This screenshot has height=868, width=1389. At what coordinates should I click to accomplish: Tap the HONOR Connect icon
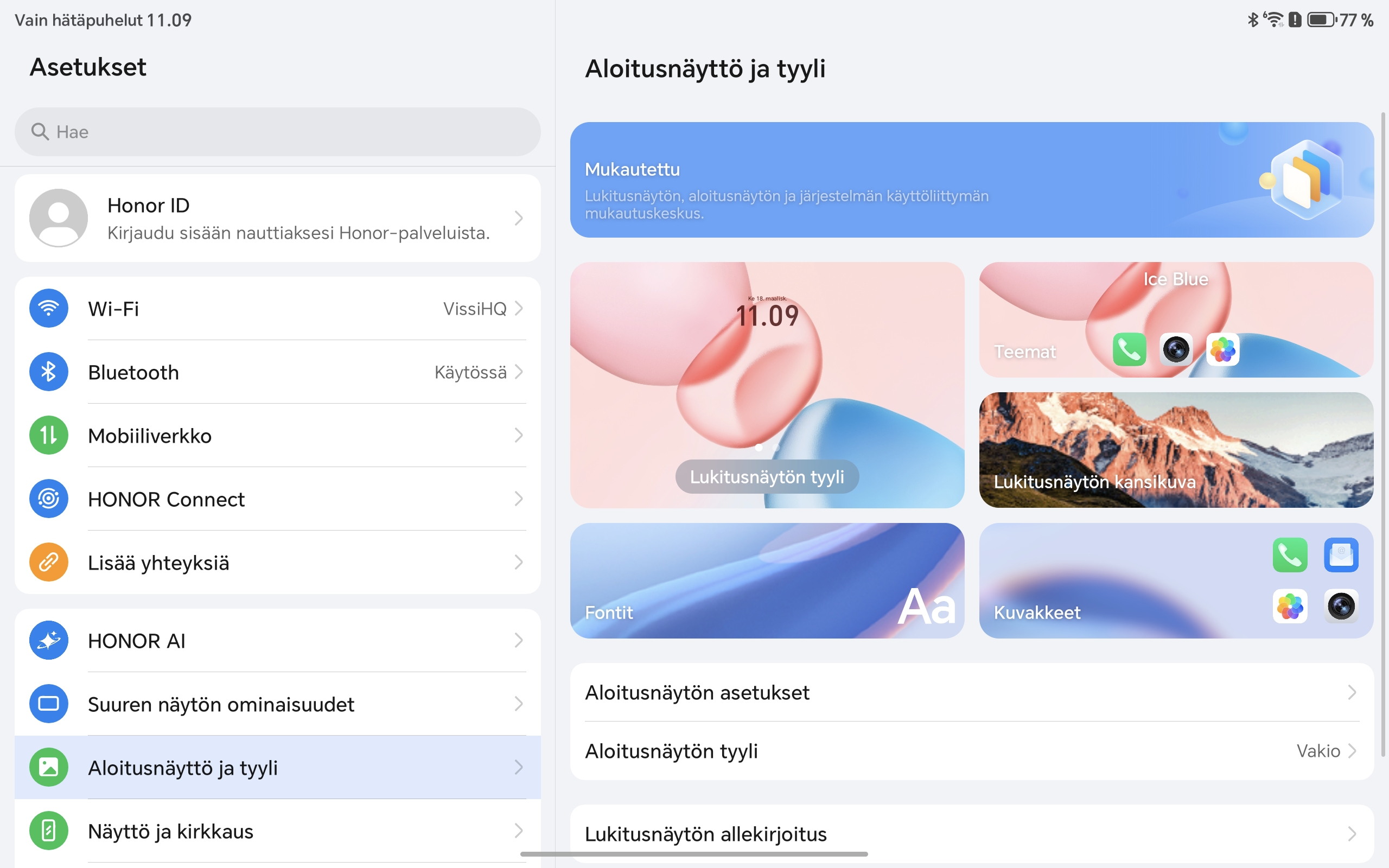click(x=49, y=499)
